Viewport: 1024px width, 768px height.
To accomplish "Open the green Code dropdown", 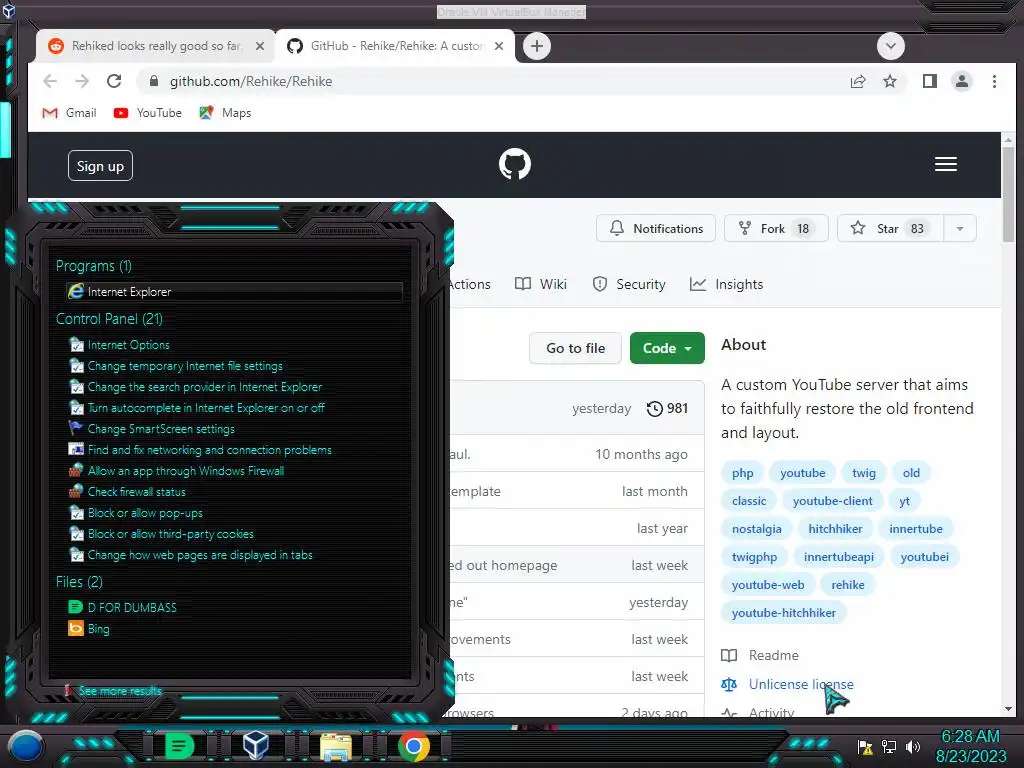I will pos(667,348).
